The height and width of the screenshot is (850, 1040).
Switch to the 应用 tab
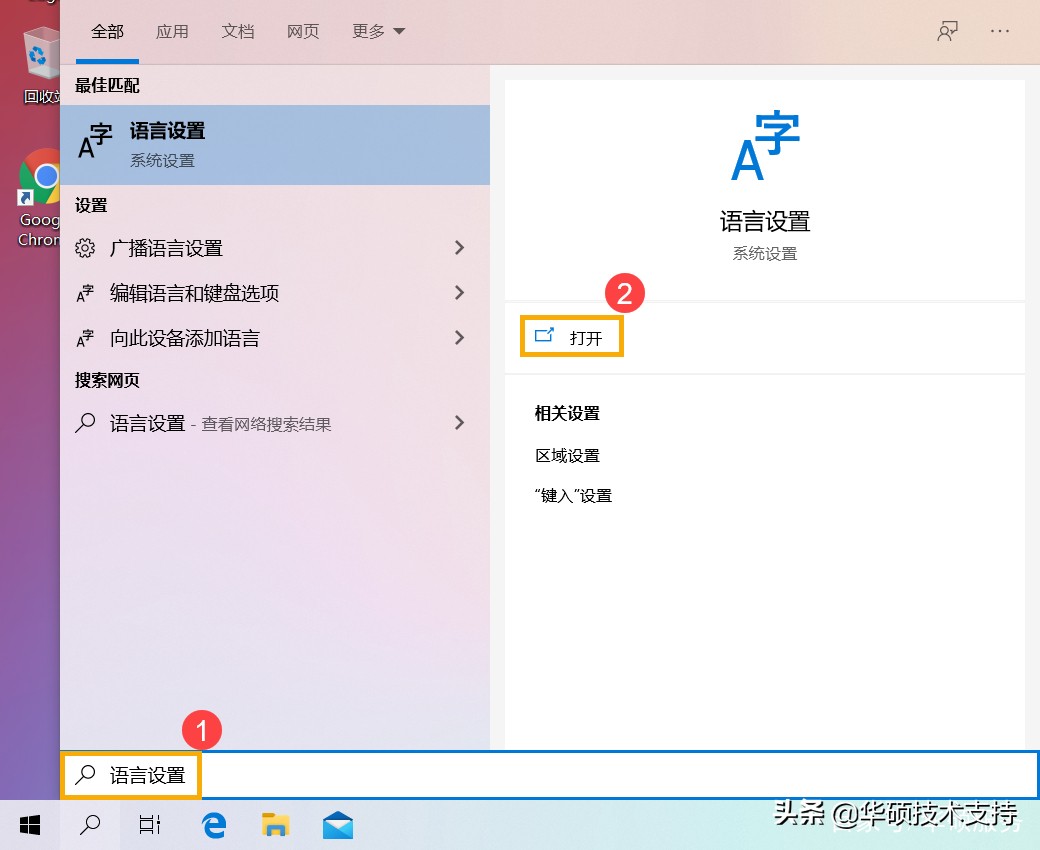172,31
